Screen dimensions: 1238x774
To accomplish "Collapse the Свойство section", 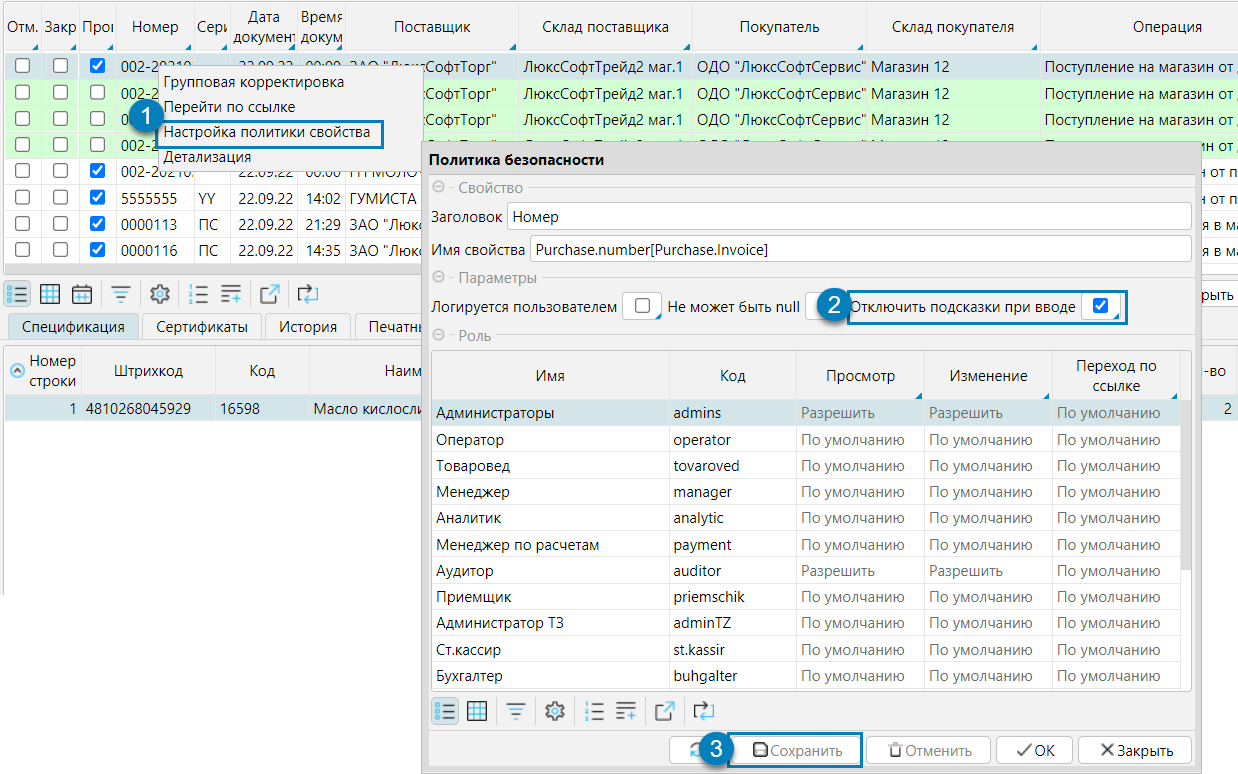I will point(437,188).
